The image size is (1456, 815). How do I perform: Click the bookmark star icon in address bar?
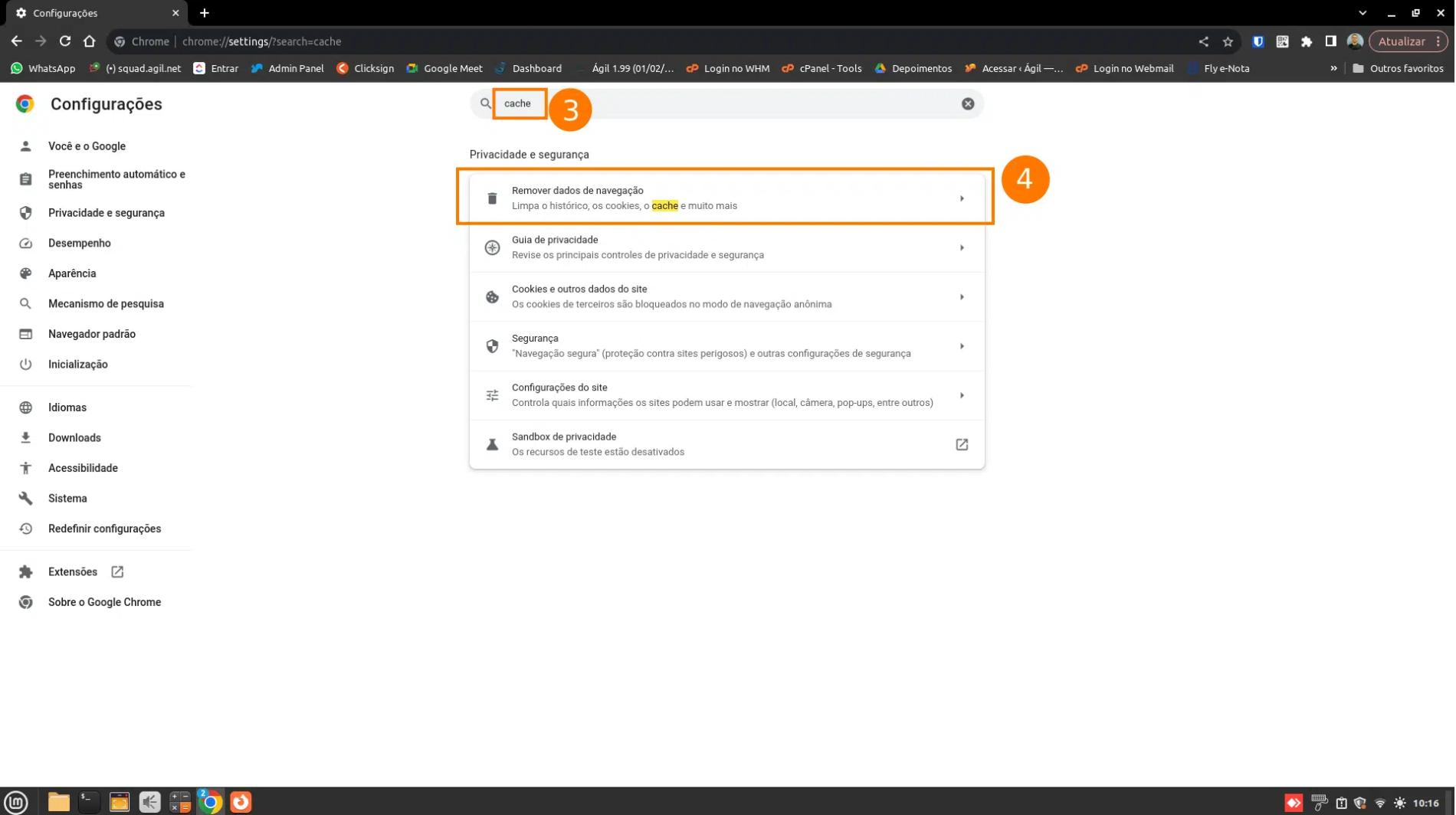click(1228, 41)
